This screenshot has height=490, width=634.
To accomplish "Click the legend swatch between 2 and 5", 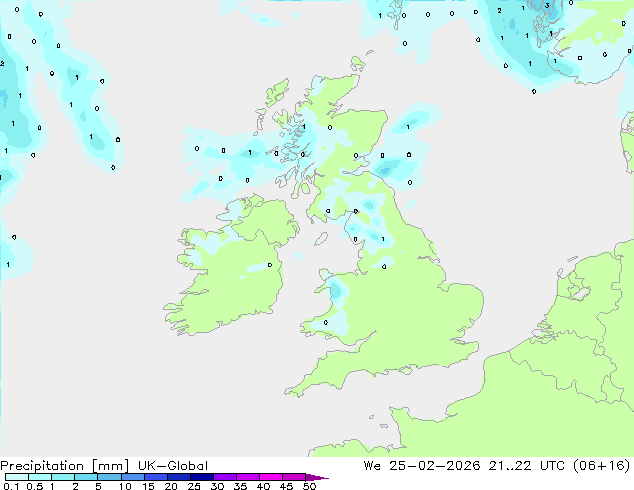I will click(86, 477).
